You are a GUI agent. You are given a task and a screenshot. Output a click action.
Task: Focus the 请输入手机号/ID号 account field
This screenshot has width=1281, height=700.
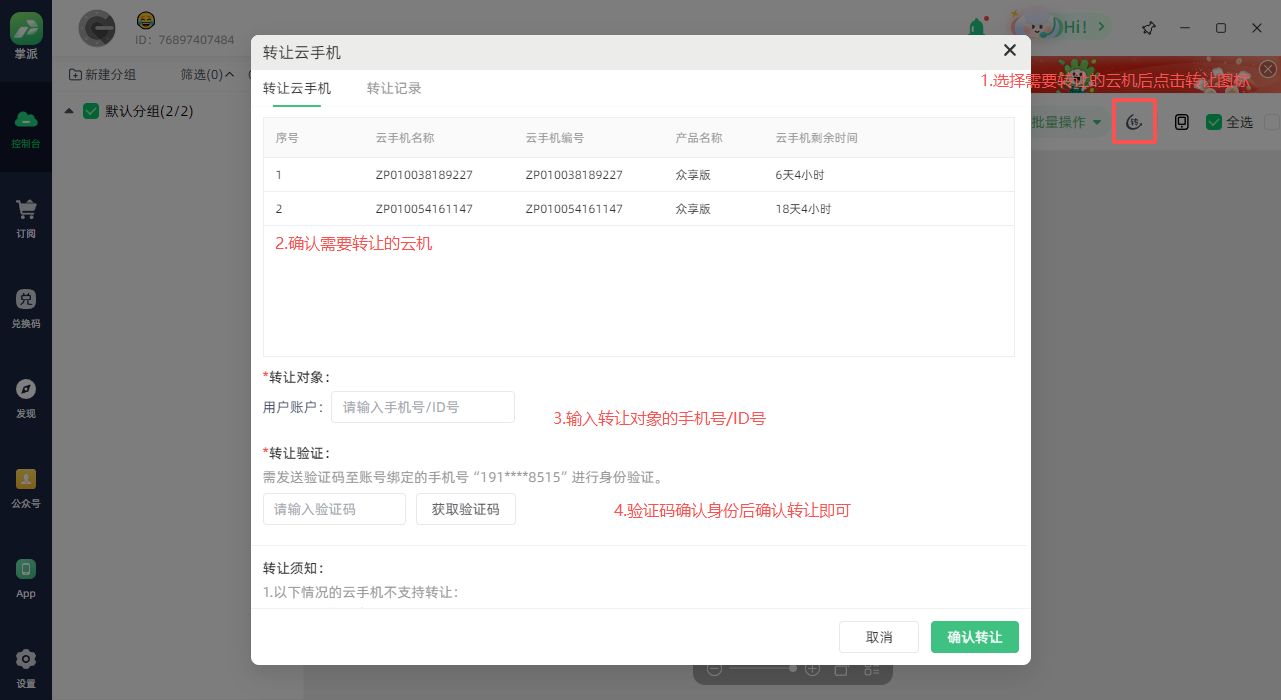[x=423, y=407]
